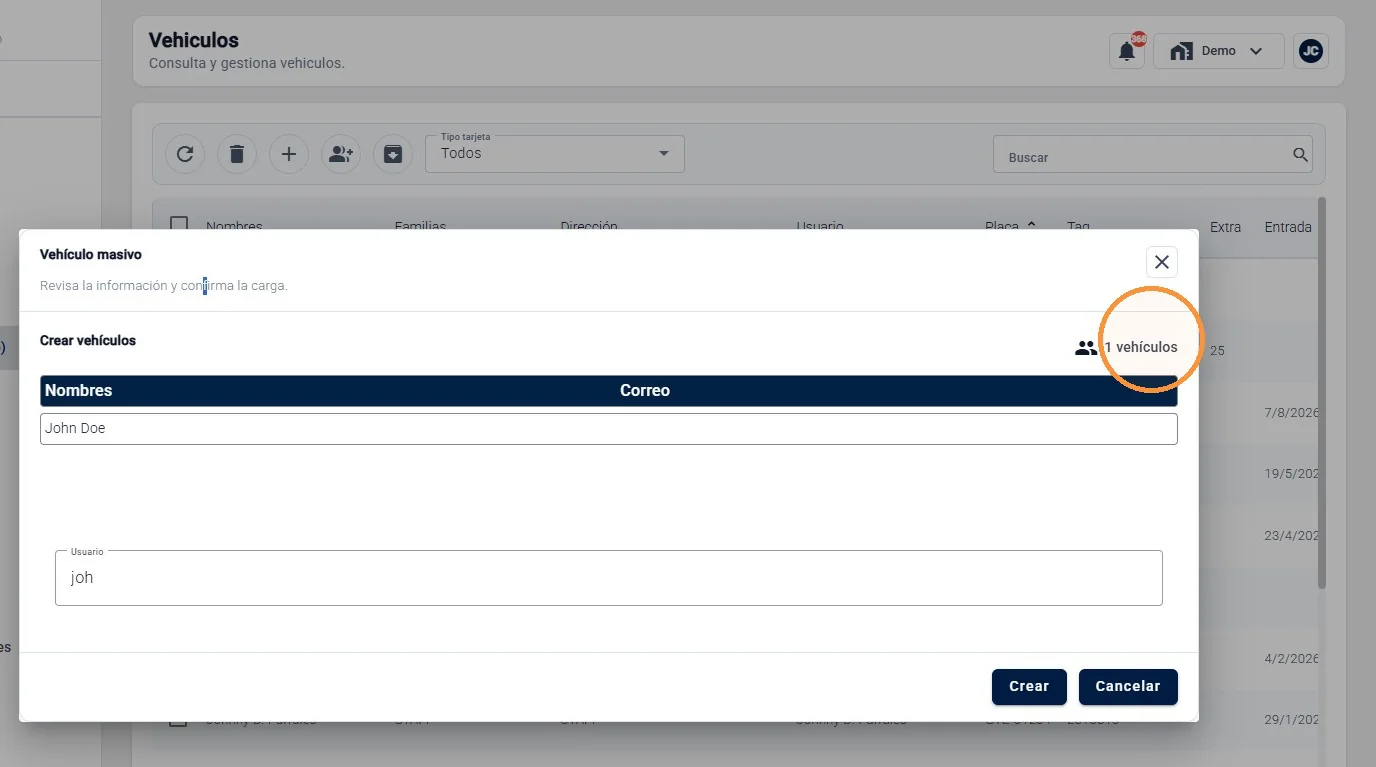
Task: Click the Entrada column header
Action: 1288,227
